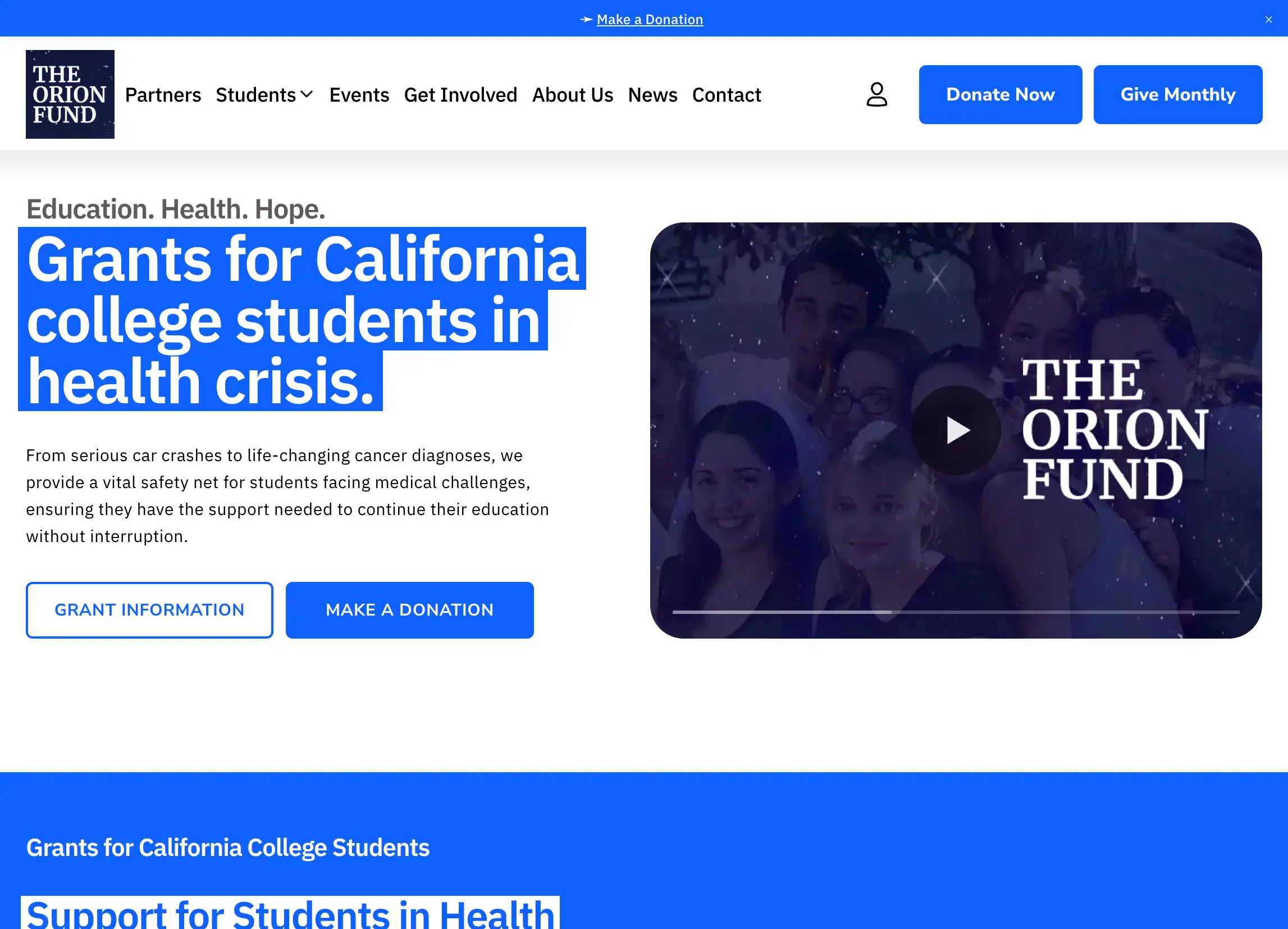
Task: Click the arrow icon beside Make a Donation
Action: pyautogui.click(x=586, y=19)
